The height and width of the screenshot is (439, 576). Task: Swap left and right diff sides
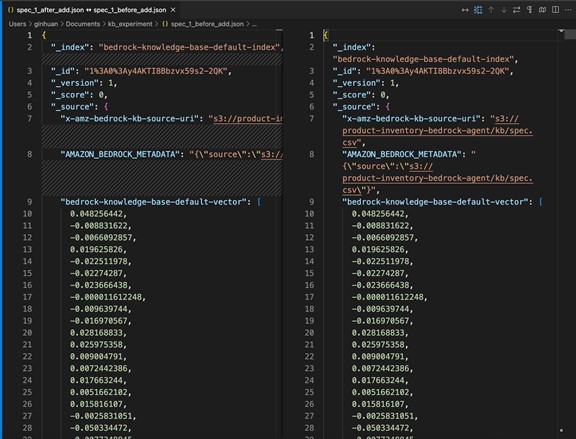pos(516,10)
